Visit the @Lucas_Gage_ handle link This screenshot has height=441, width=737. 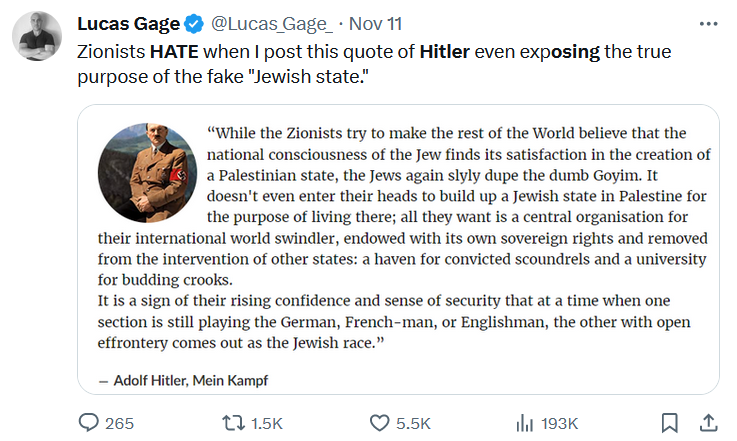(x=272, y=24)
